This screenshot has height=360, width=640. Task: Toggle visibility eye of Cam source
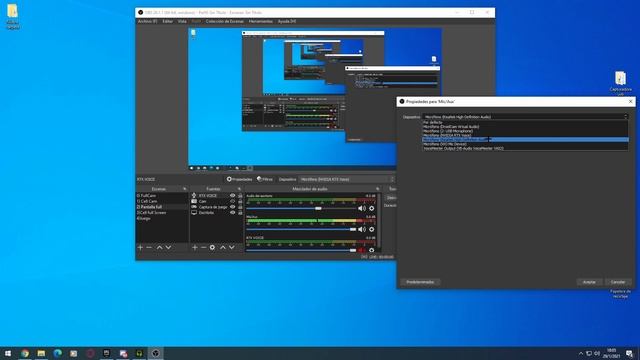pos(233,201)
